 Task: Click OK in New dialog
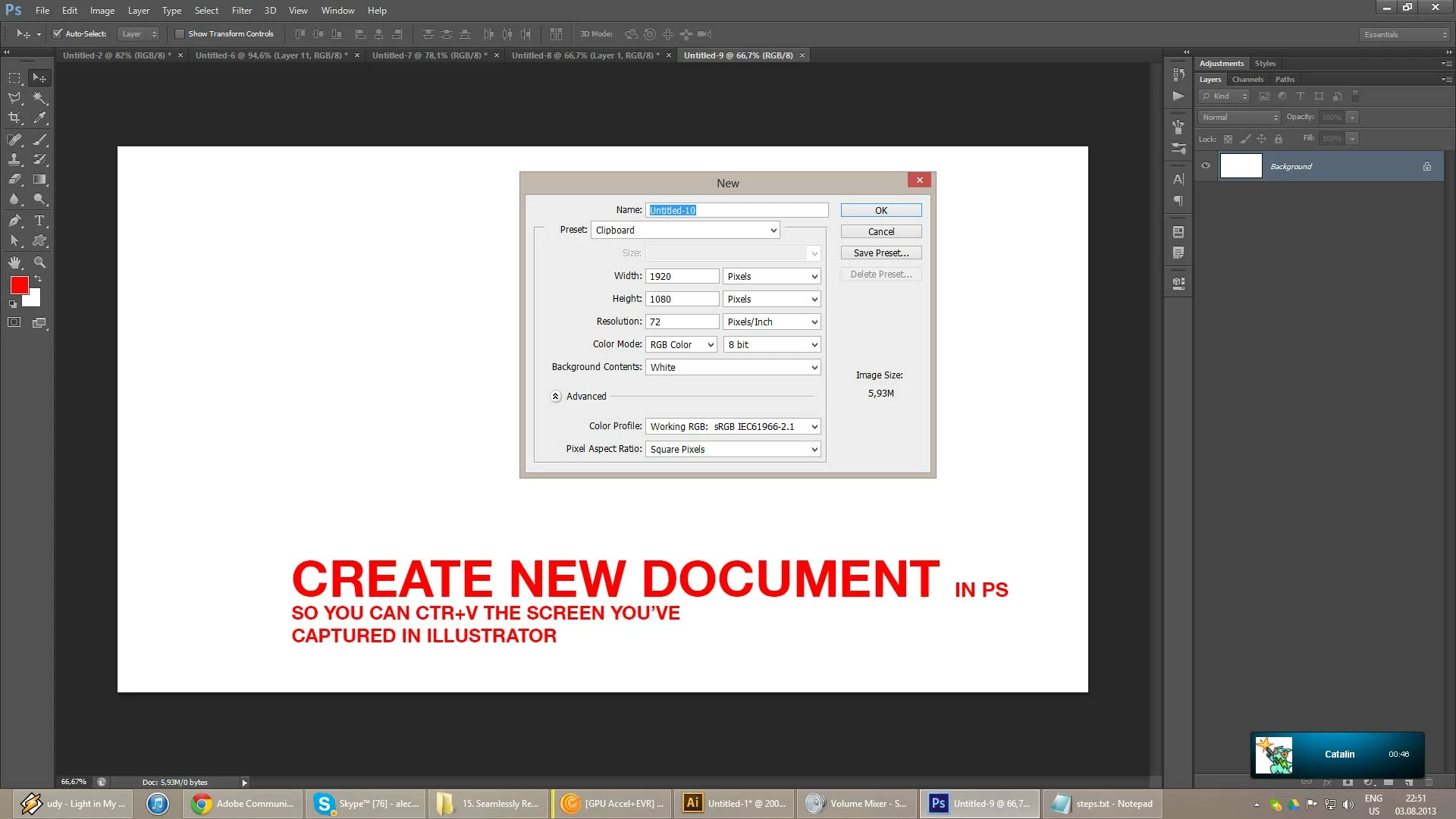point(880,211)
